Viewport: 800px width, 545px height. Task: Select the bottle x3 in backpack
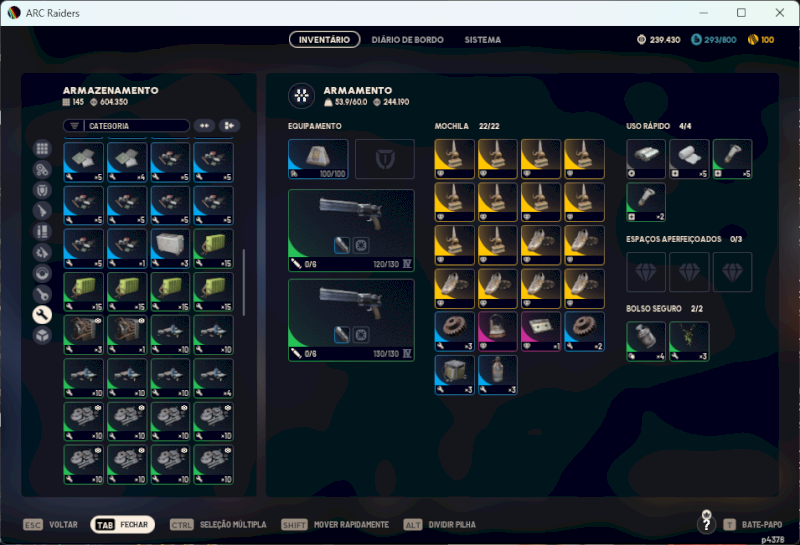[498, 375]
